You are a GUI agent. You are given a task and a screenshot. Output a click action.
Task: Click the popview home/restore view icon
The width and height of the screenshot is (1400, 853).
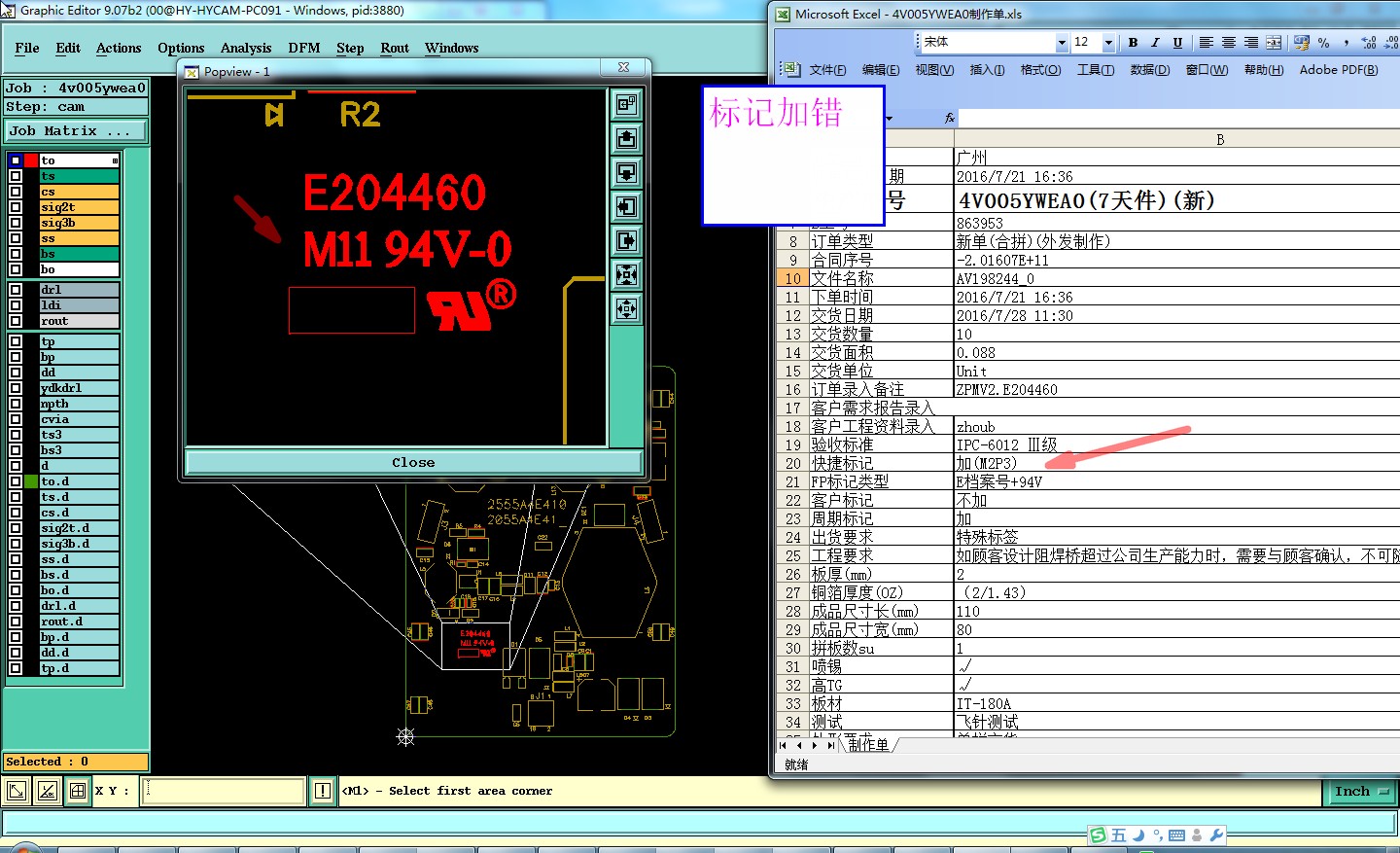[626, 105]
